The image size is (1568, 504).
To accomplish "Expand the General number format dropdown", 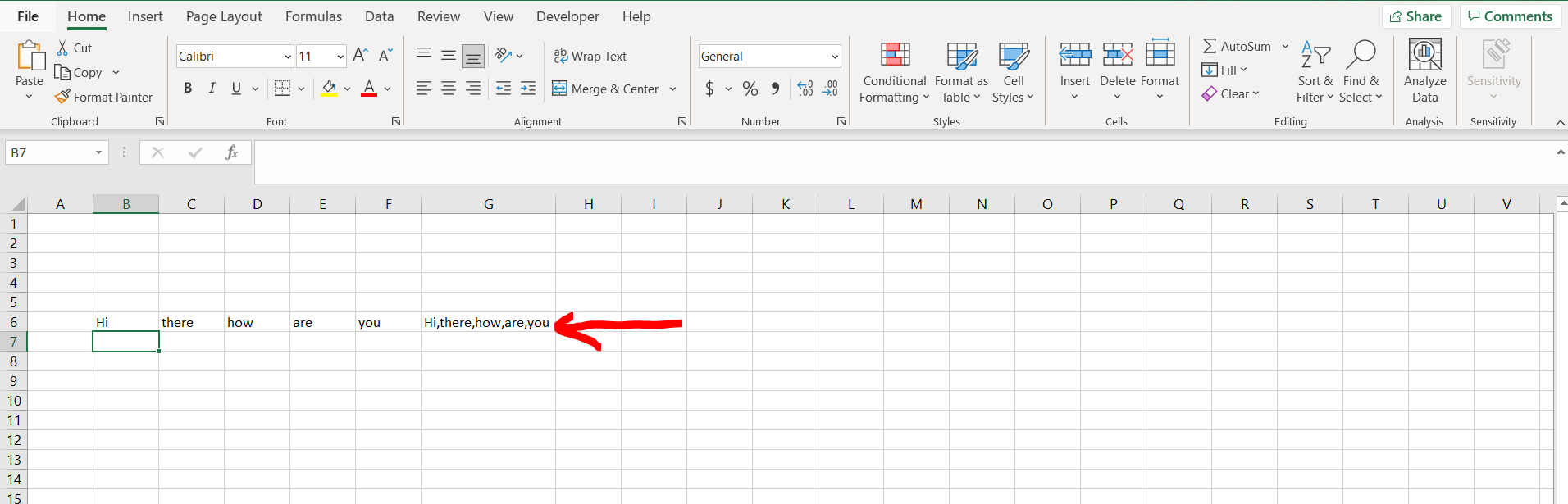I will point(835,57).
